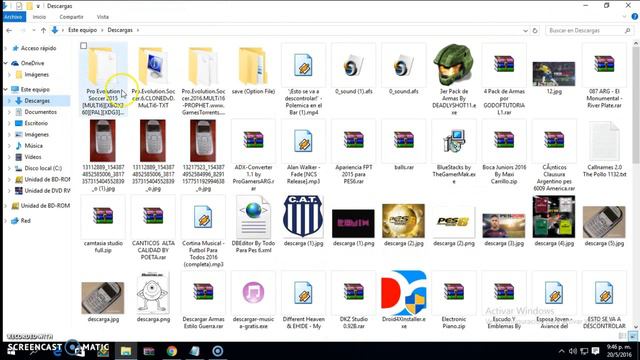Switch to the Inicio ribbon tab
Screen dimensions: 640x360
tap(39, 17)
